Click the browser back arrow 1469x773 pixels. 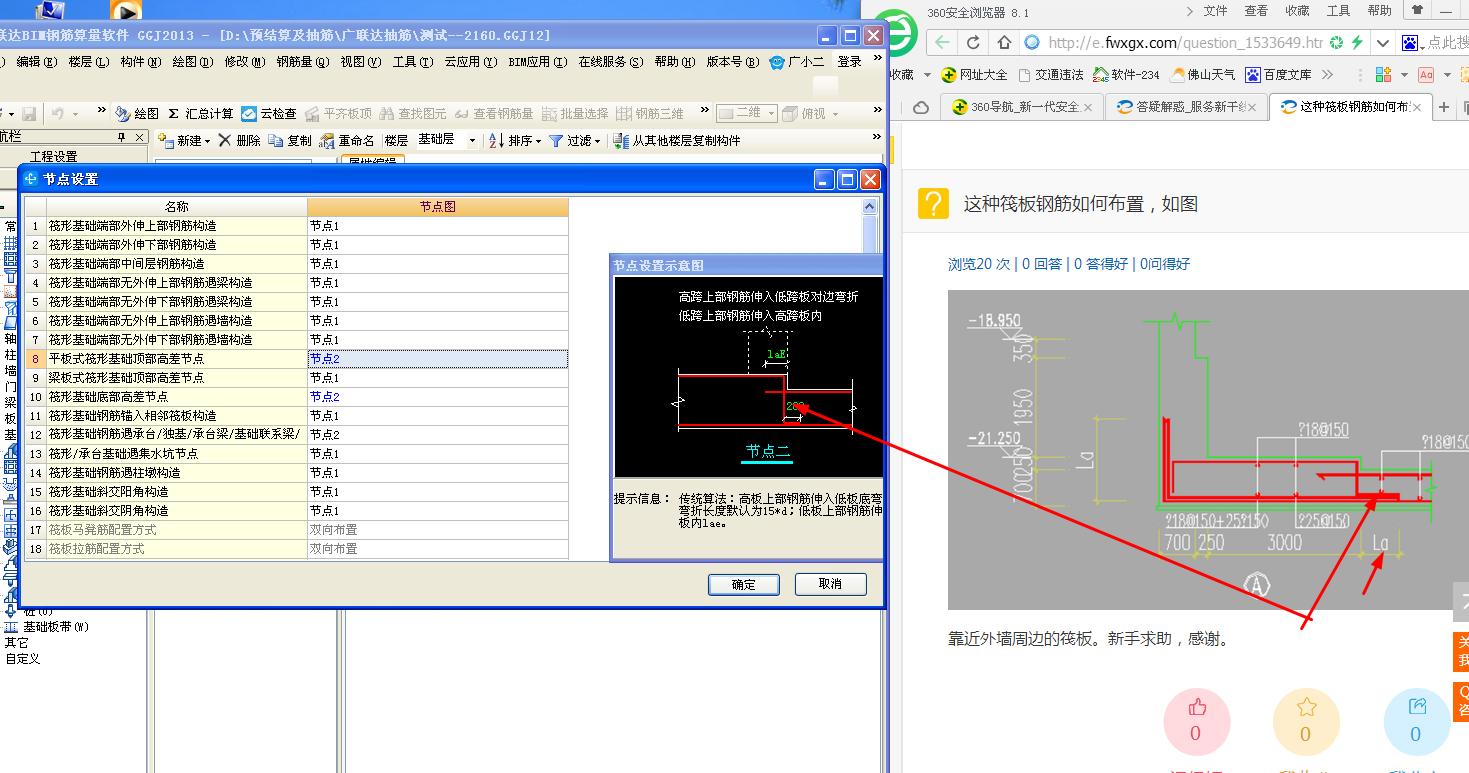pyautogui.click(x=942, y=43)
